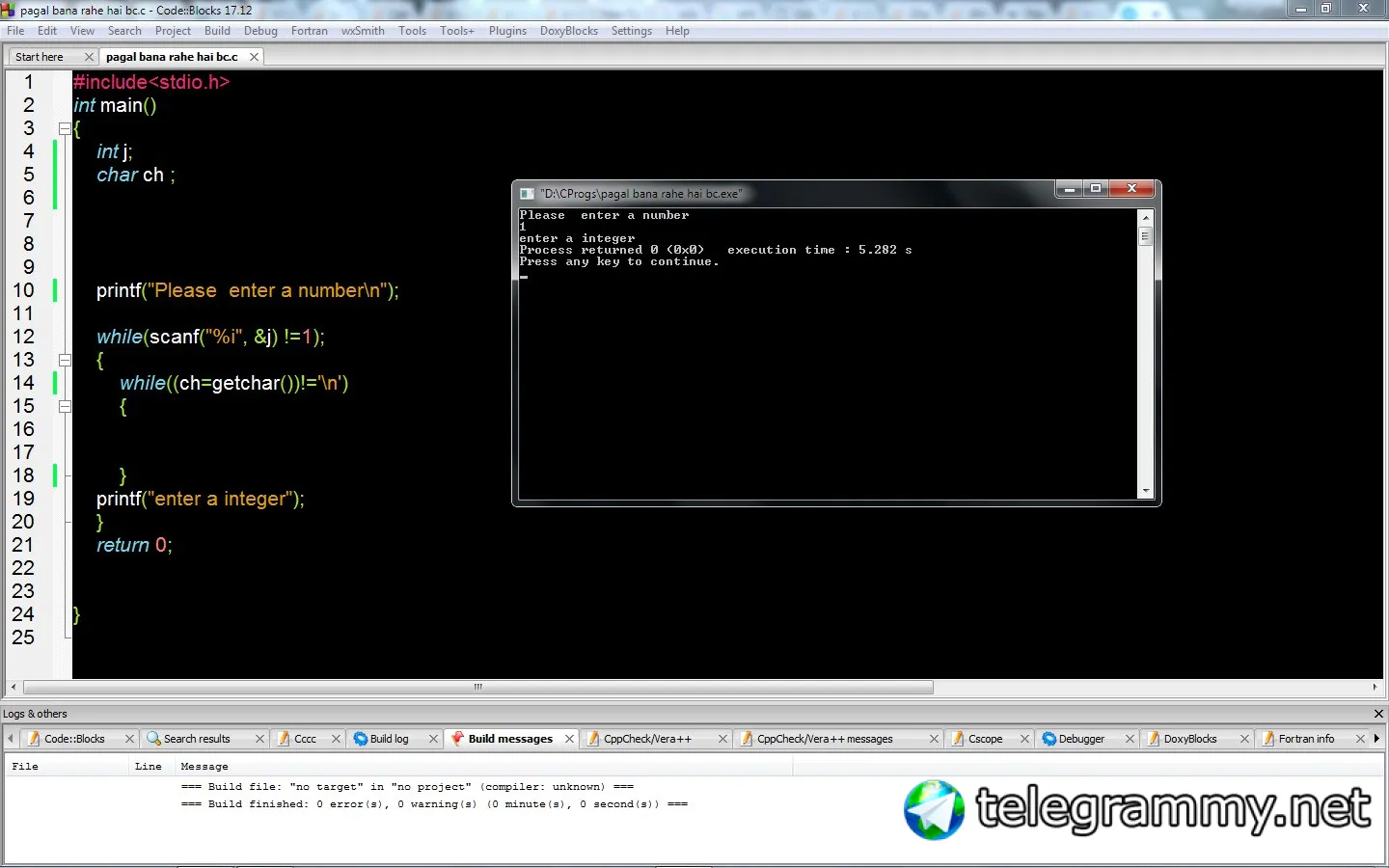Open the Debug menu
Screen dimensions: 1389x868
[x=261, y=31]
